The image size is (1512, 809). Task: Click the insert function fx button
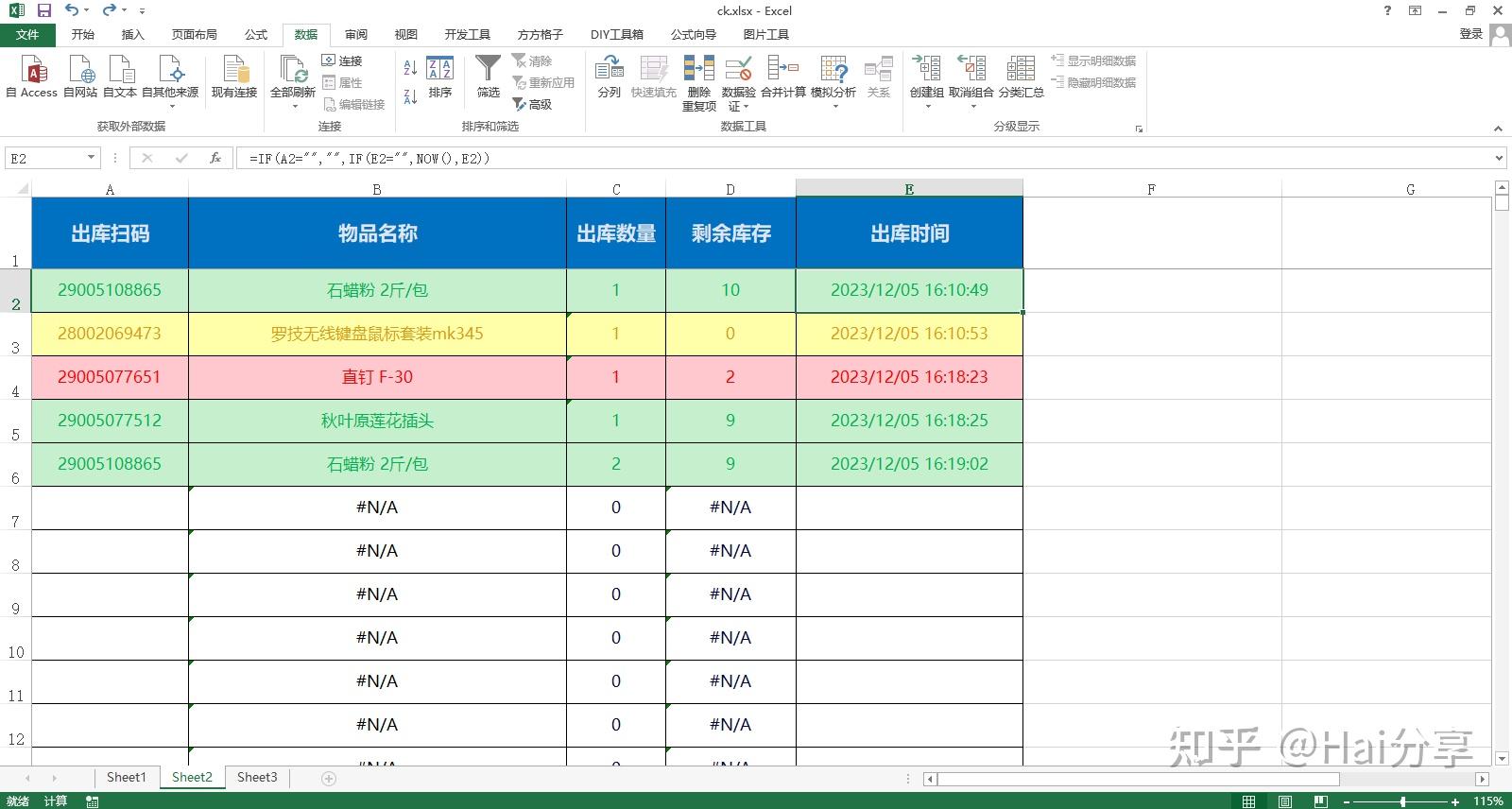[215, 158]
